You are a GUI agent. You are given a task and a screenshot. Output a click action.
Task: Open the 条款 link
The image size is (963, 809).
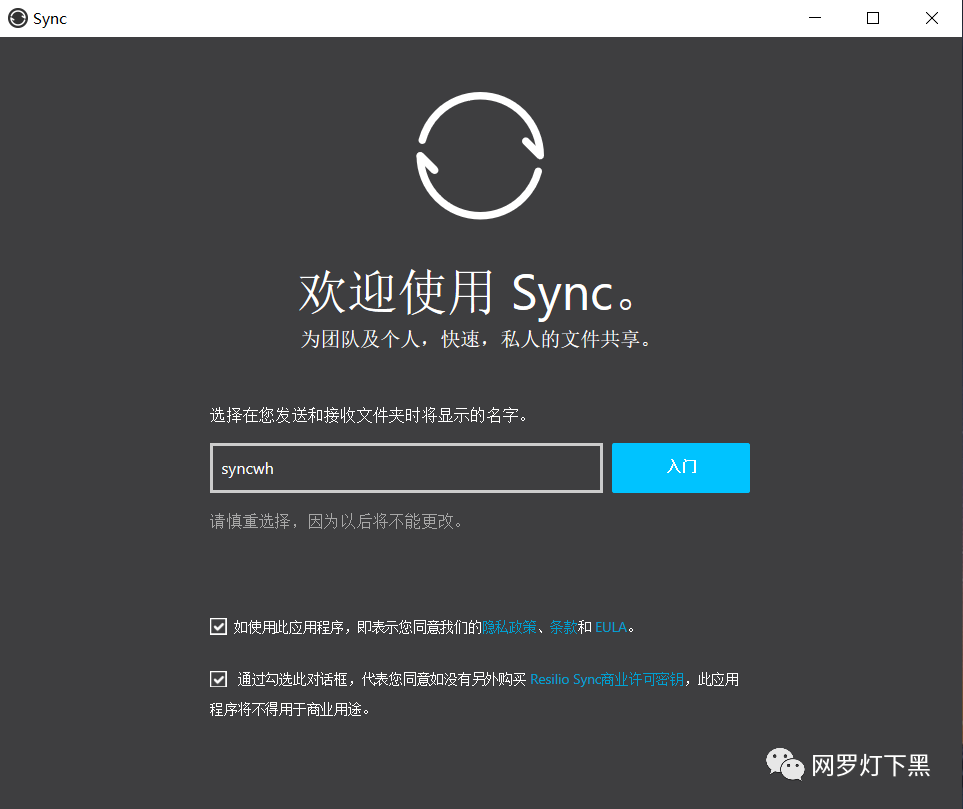pos(562,627)
